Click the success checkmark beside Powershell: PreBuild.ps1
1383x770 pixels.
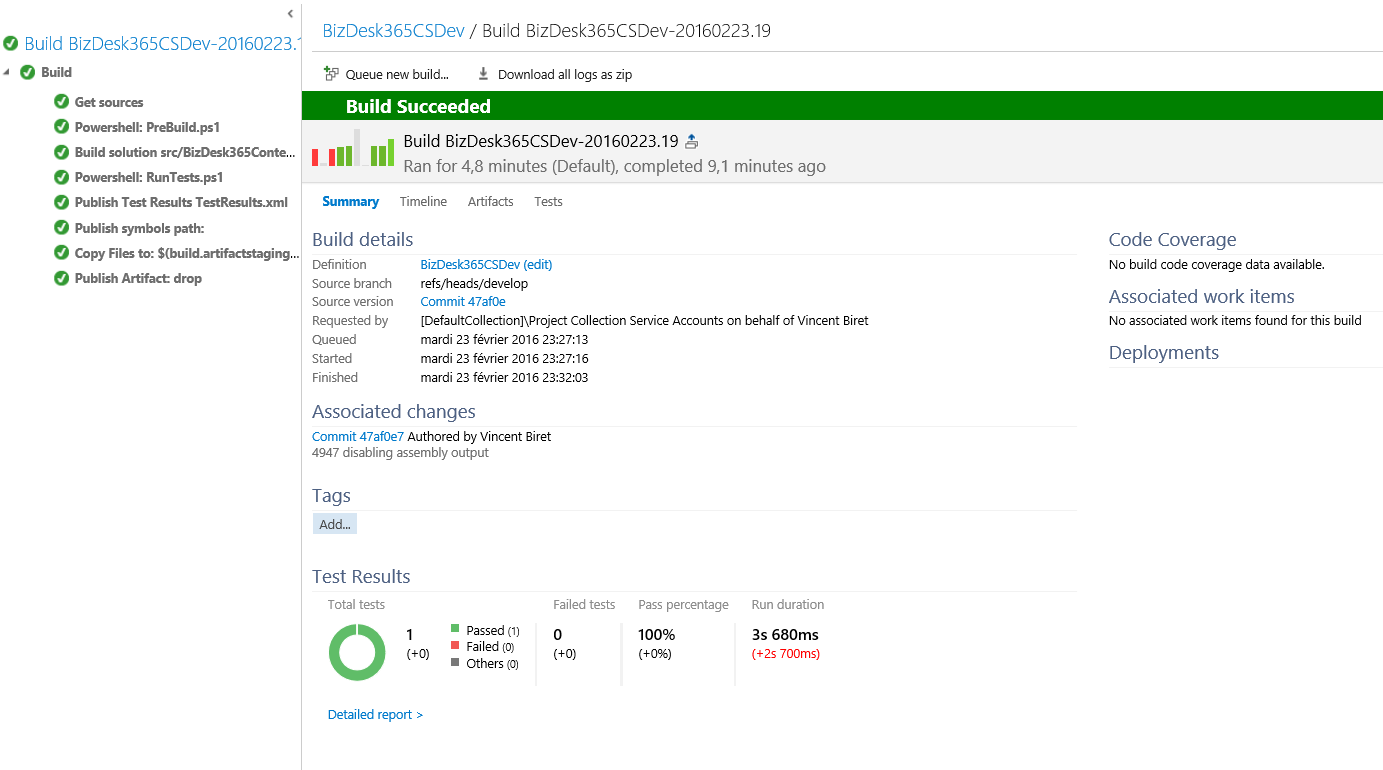tap(61, 127)
